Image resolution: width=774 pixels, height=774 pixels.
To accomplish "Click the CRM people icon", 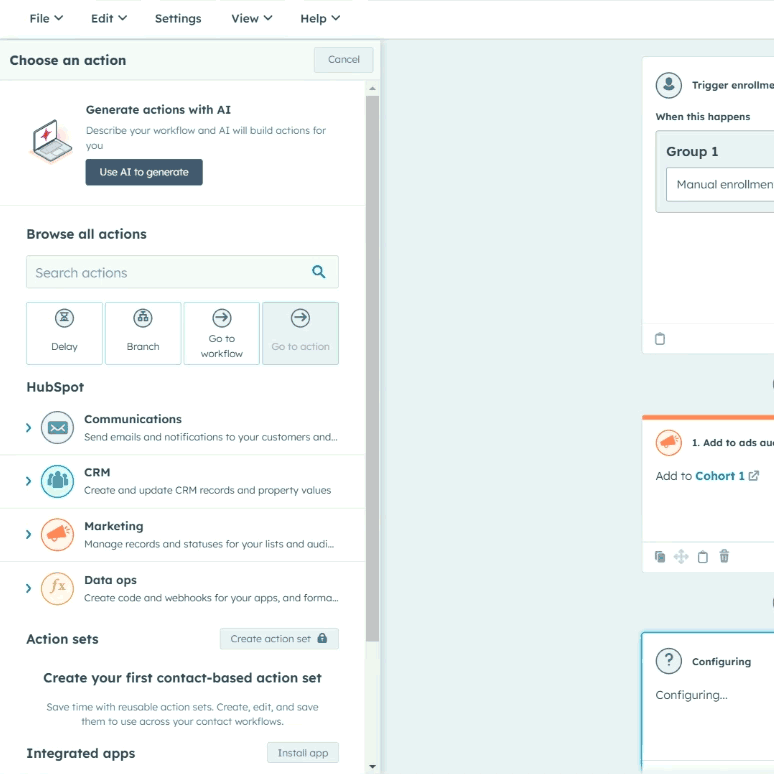I will (57, 481).
